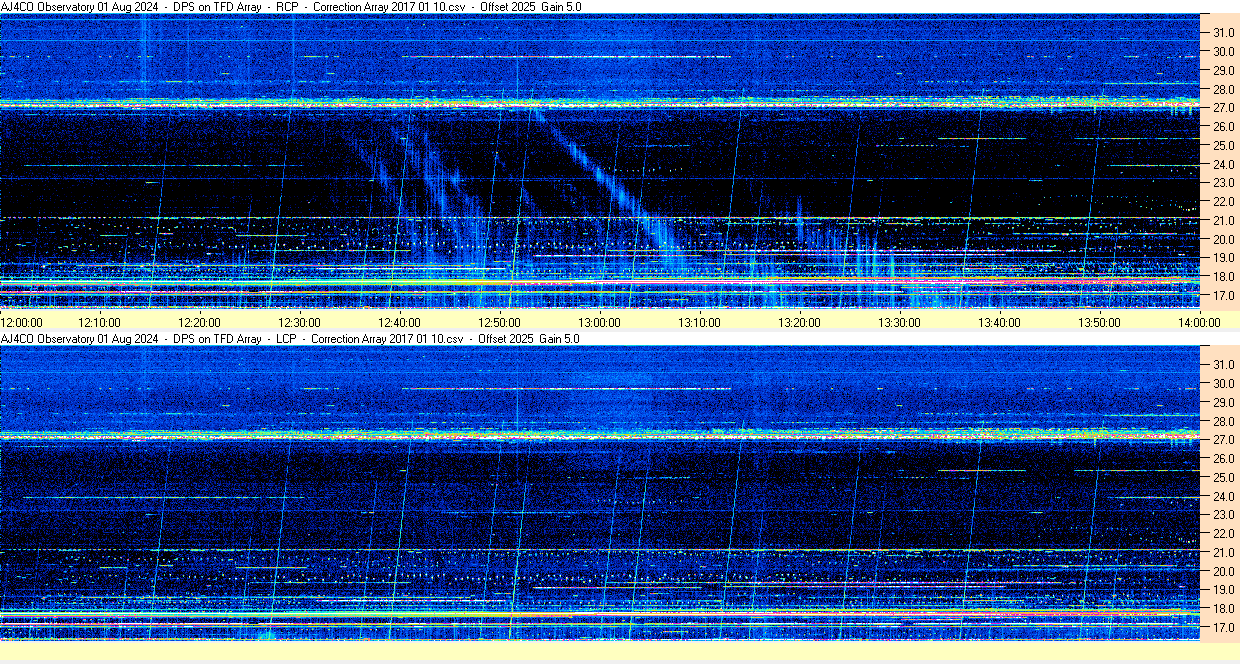Click the 24.0 frequency label in LCP panel
Screen dimensions: 1240x664
[x=1224, y=496]
